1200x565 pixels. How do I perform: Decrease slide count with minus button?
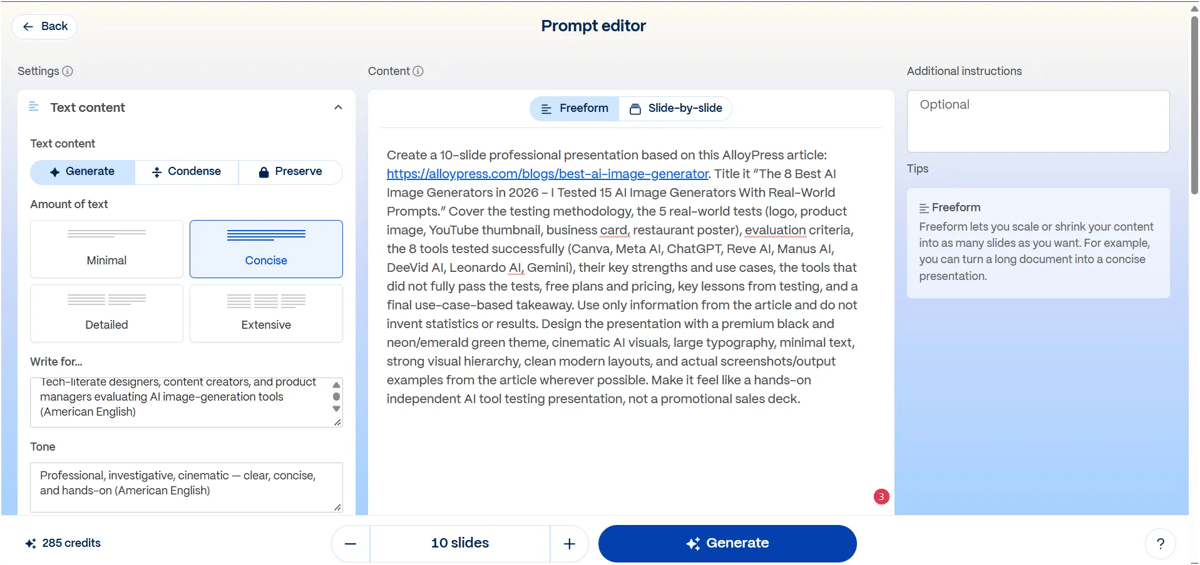coord(350,543)
